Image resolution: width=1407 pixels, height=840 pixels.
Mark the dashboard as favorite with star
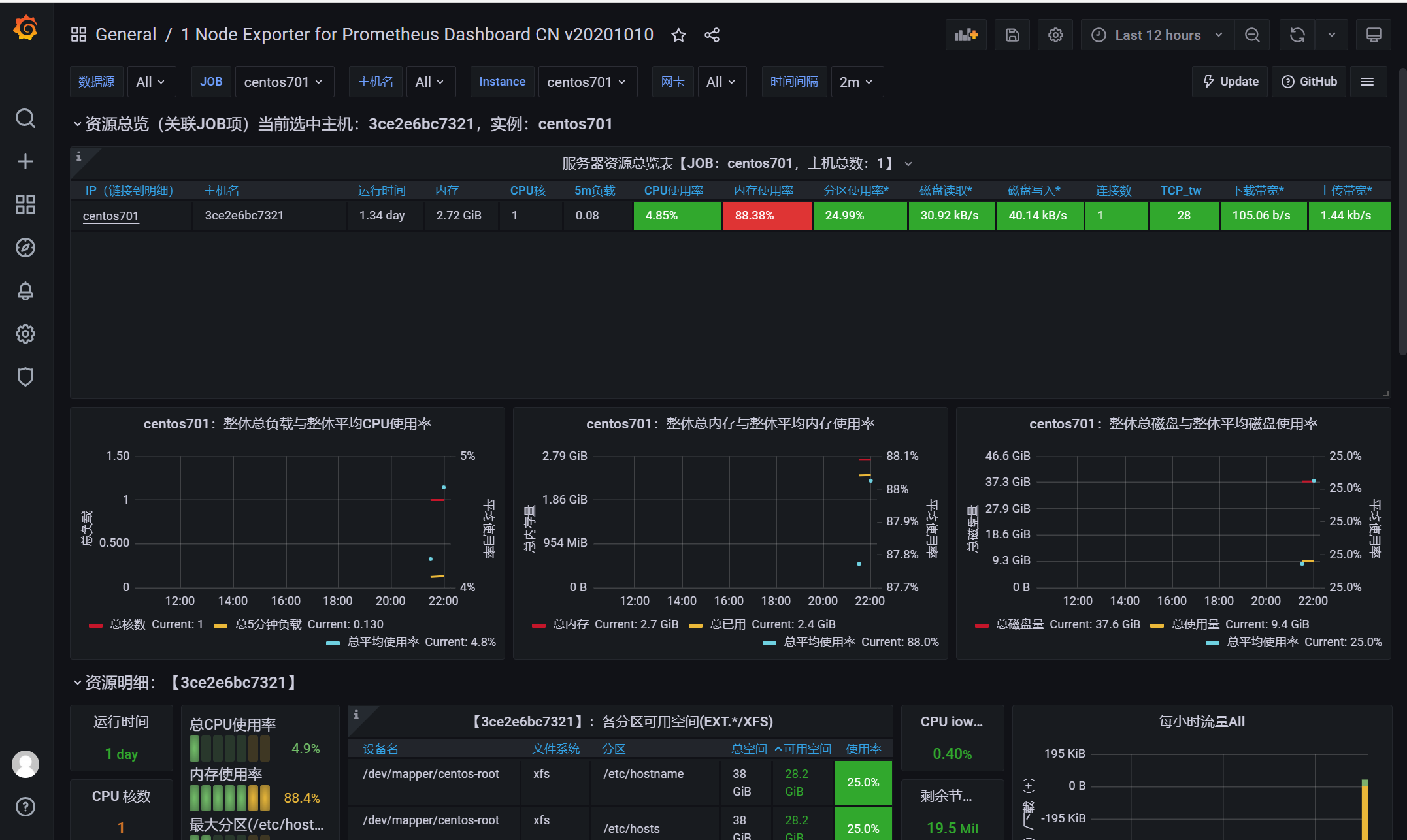pos(678,35)
